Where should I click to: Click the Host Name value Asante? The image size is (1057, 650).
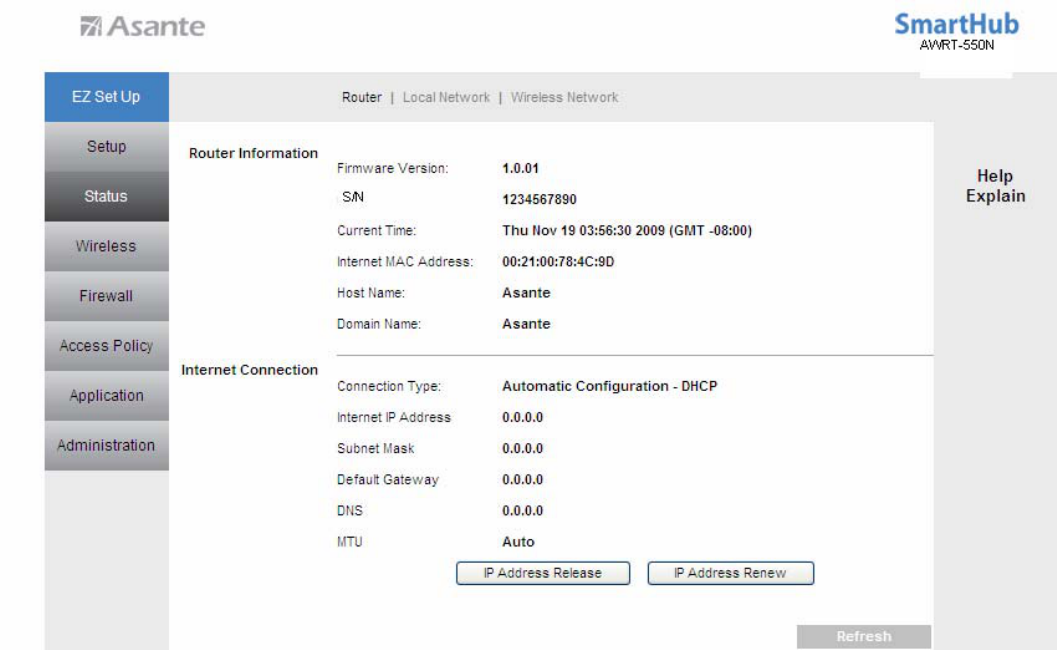coord(526,293)
